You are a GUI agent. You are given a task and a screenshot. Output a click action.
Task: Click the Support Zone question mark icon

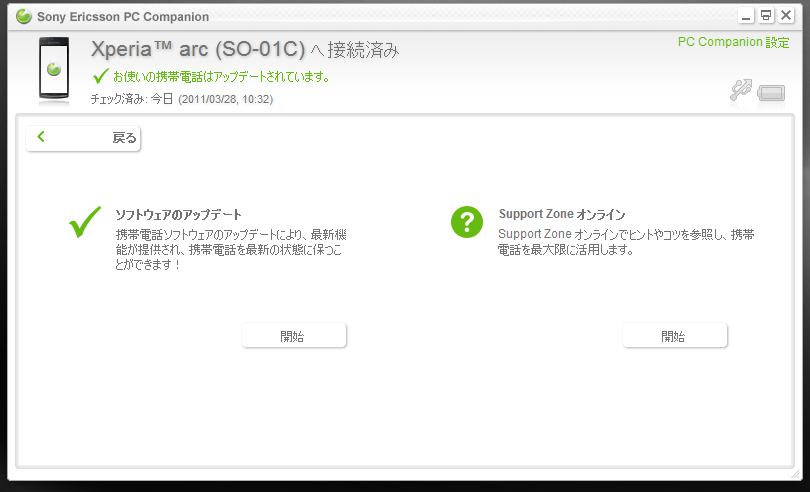pyautogui.click(x=466, y=222)
